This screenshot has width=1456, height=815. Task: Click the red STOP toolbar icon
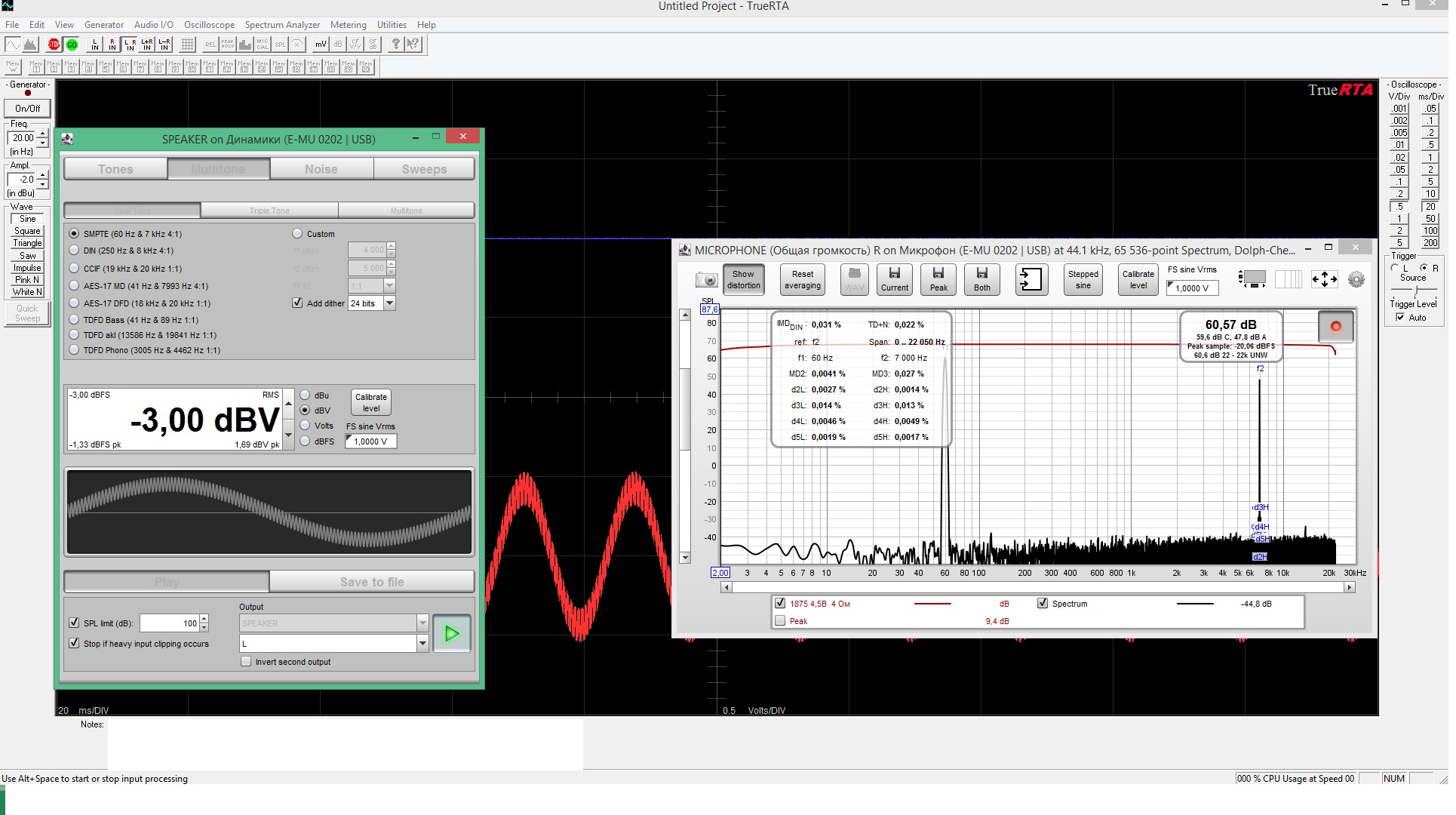54,45
